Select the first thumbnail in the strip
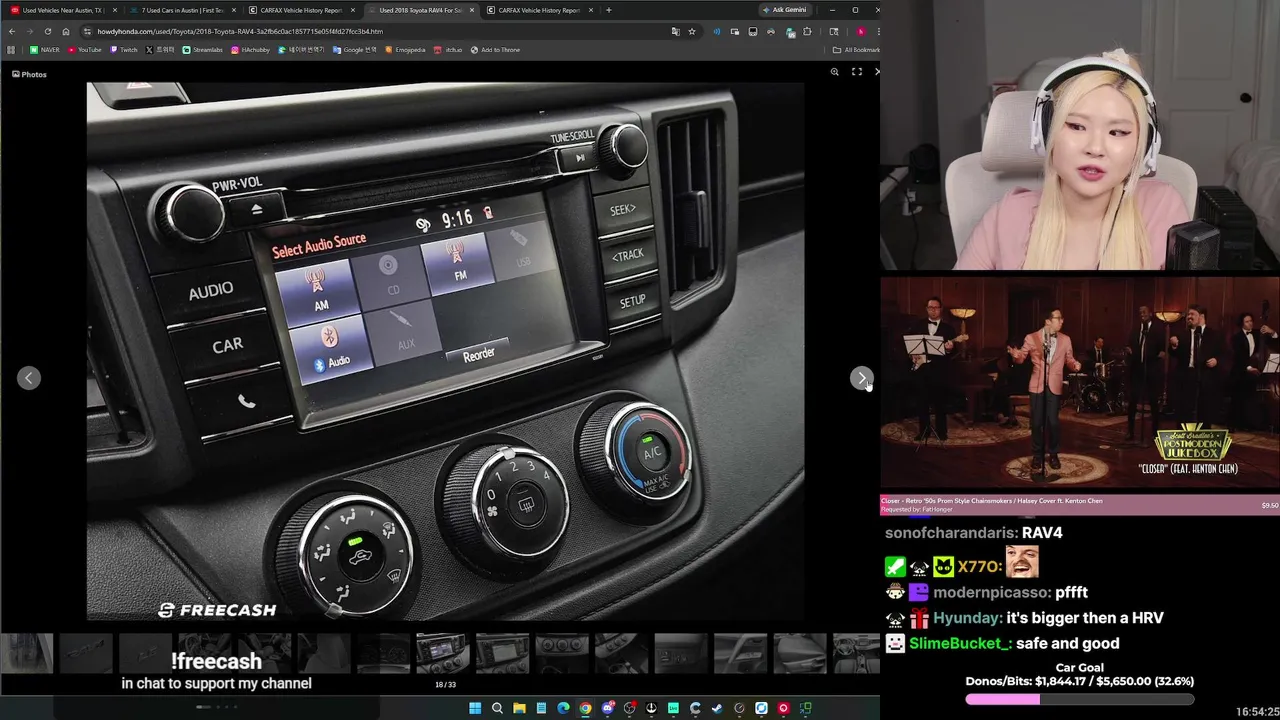 coord(26,653)
